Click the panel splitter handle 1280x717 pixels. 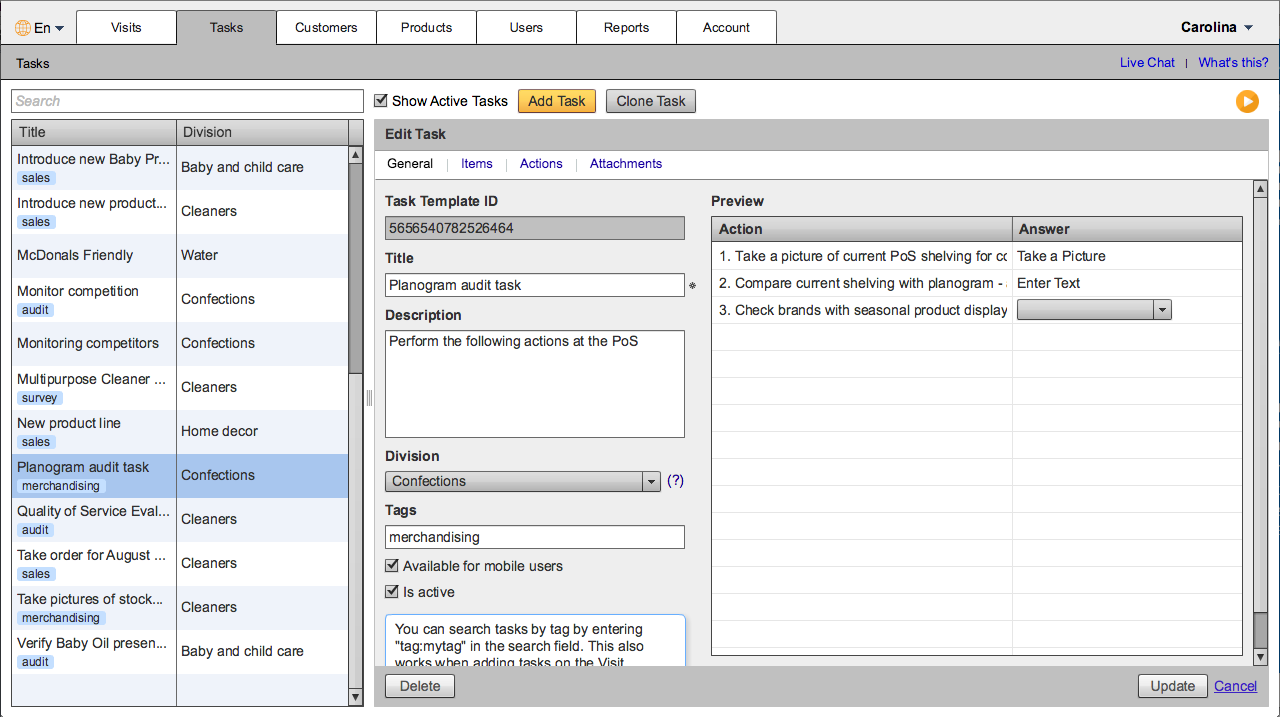click(369, 398)
